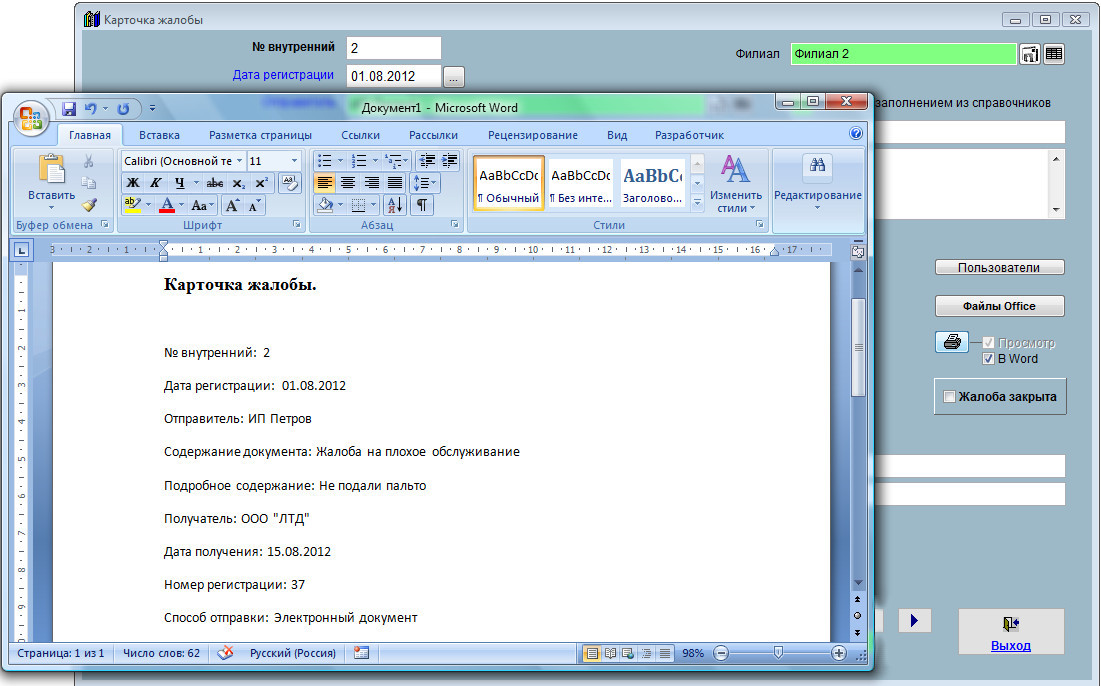
Task: Open the font name dropdown Calibri
Action: [x=239, y=161]
